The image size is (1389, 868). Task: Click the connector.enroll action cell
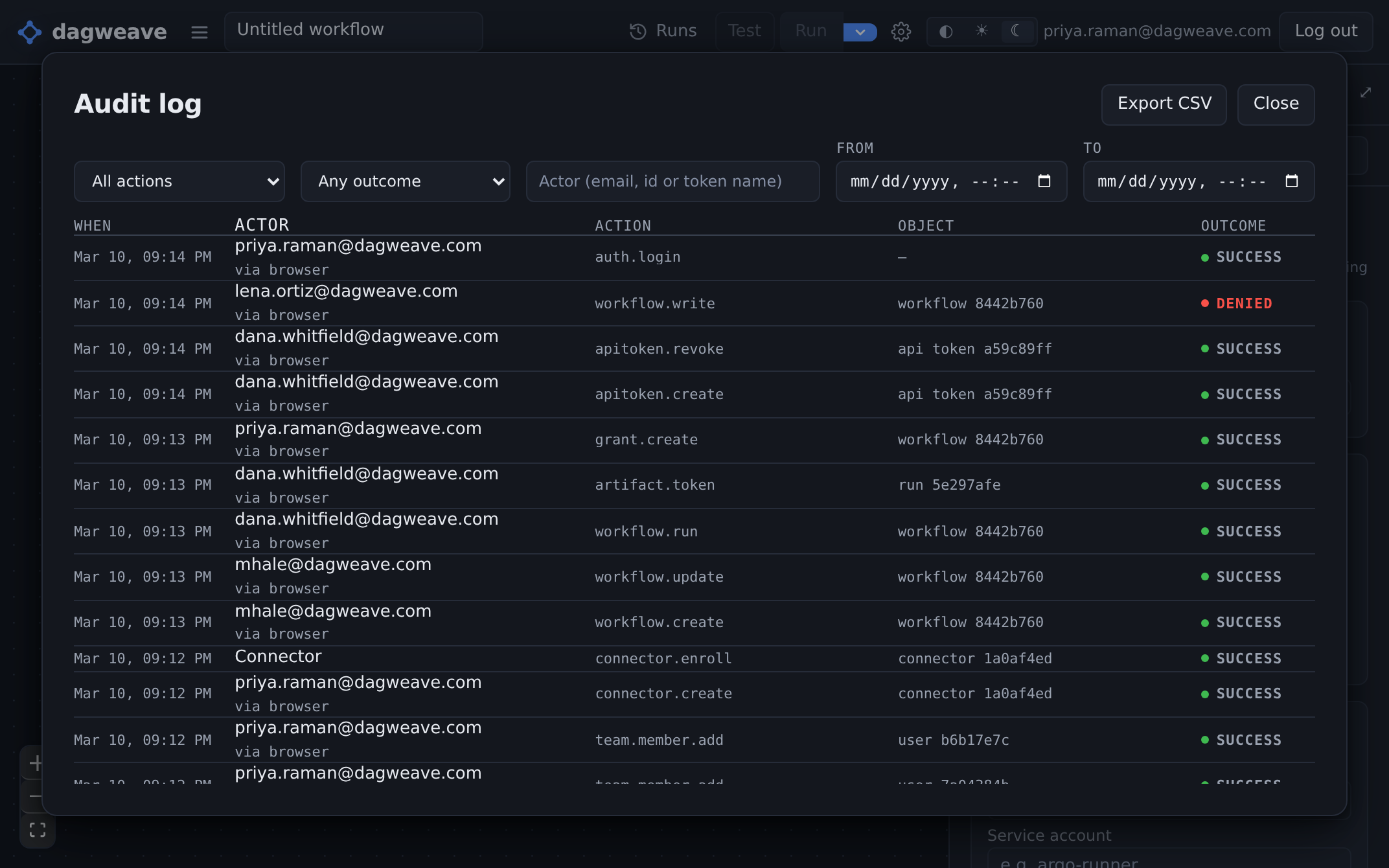click(x=663, y=658)
